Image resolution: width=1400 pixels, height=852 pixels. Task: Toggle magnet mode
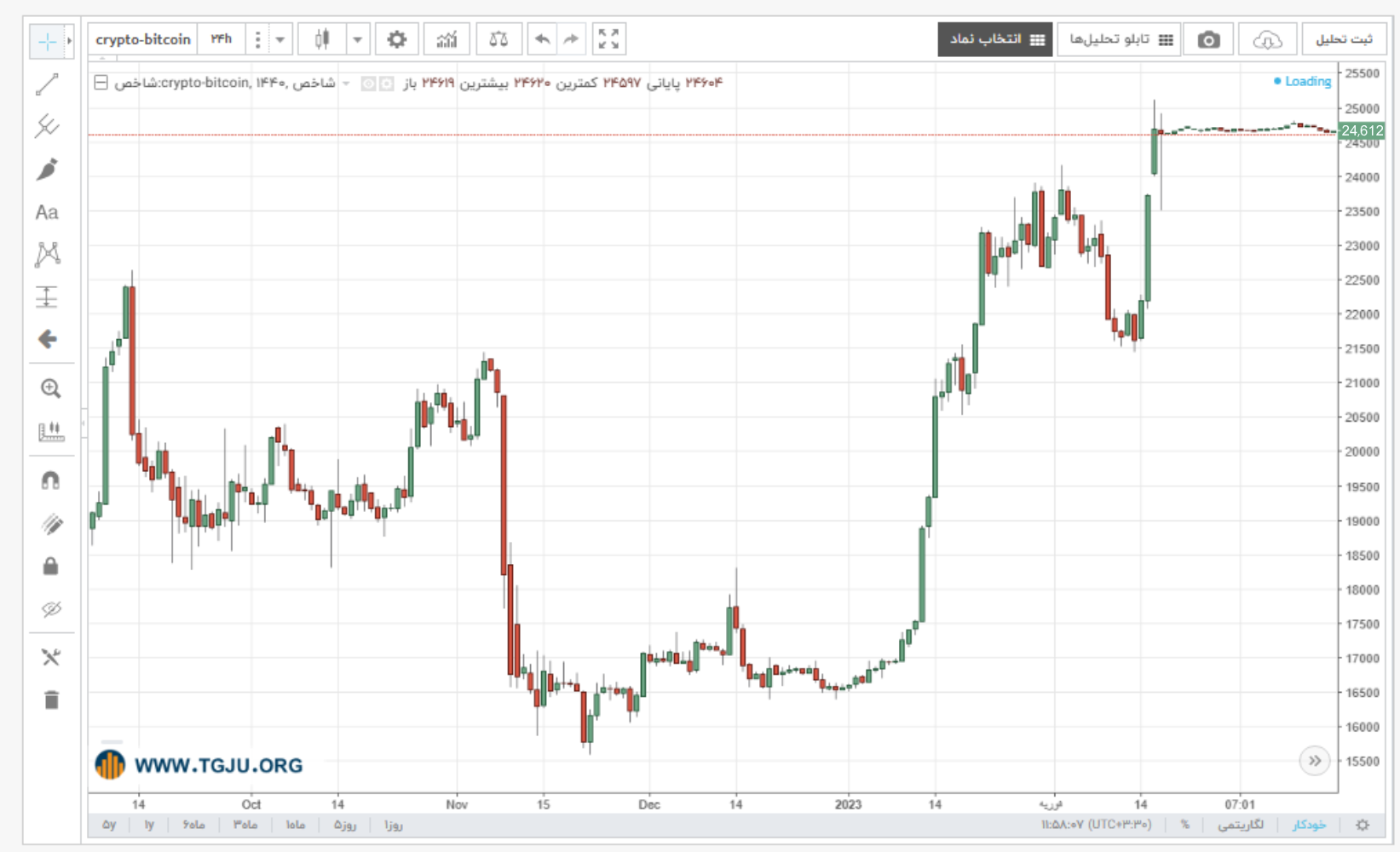point(51,481)
